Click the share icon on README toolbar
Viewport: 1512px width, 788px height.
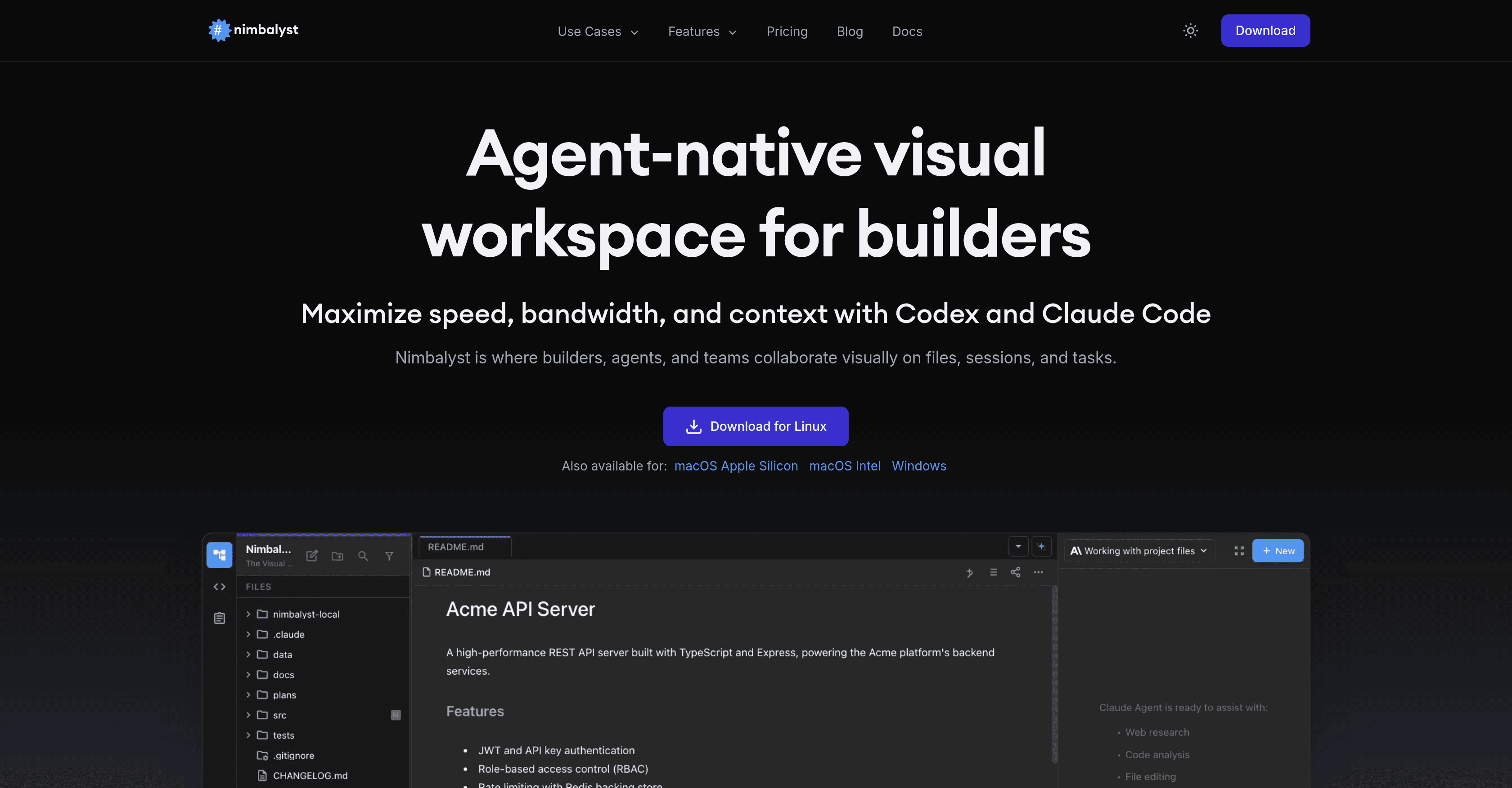pos(1016,572)
